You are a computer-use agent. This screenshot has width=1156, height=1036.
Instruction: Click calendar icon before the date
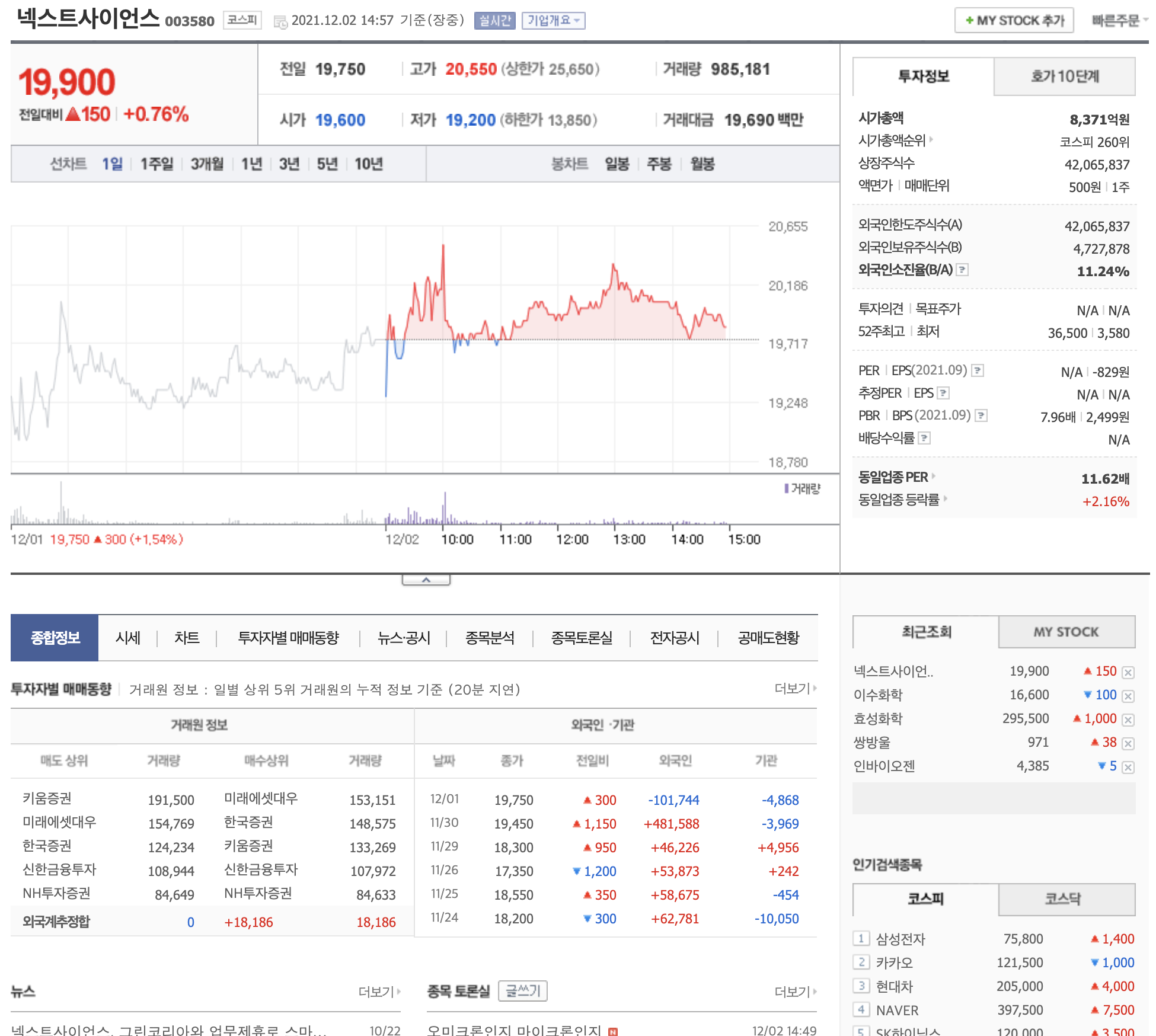click(280, 22)
